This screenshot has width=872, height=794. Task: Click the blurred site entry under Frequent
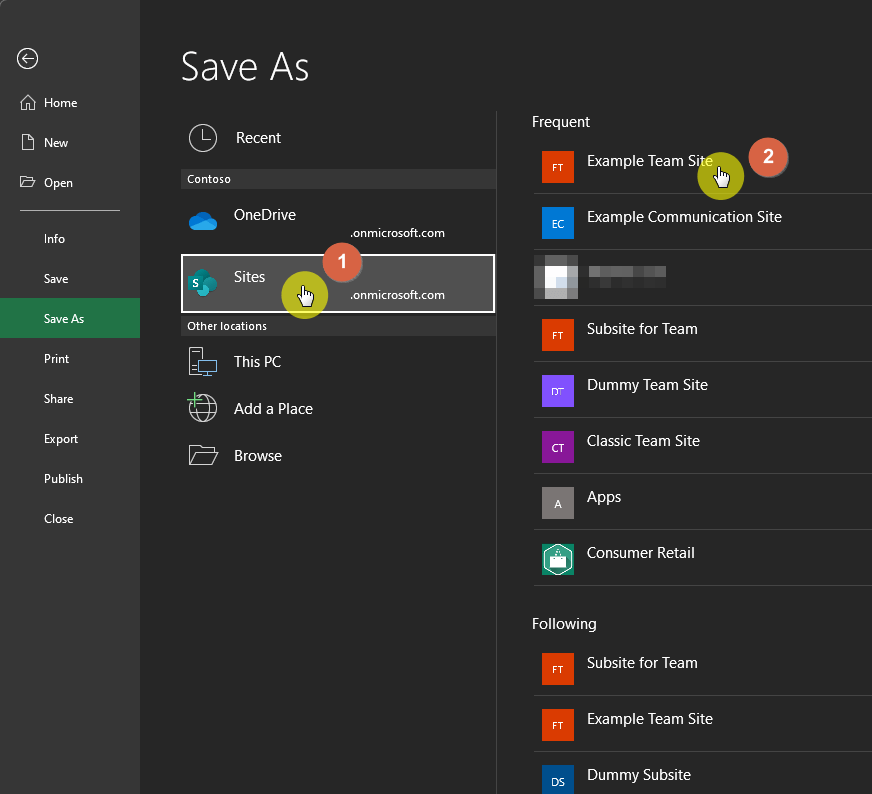point(702,278)
